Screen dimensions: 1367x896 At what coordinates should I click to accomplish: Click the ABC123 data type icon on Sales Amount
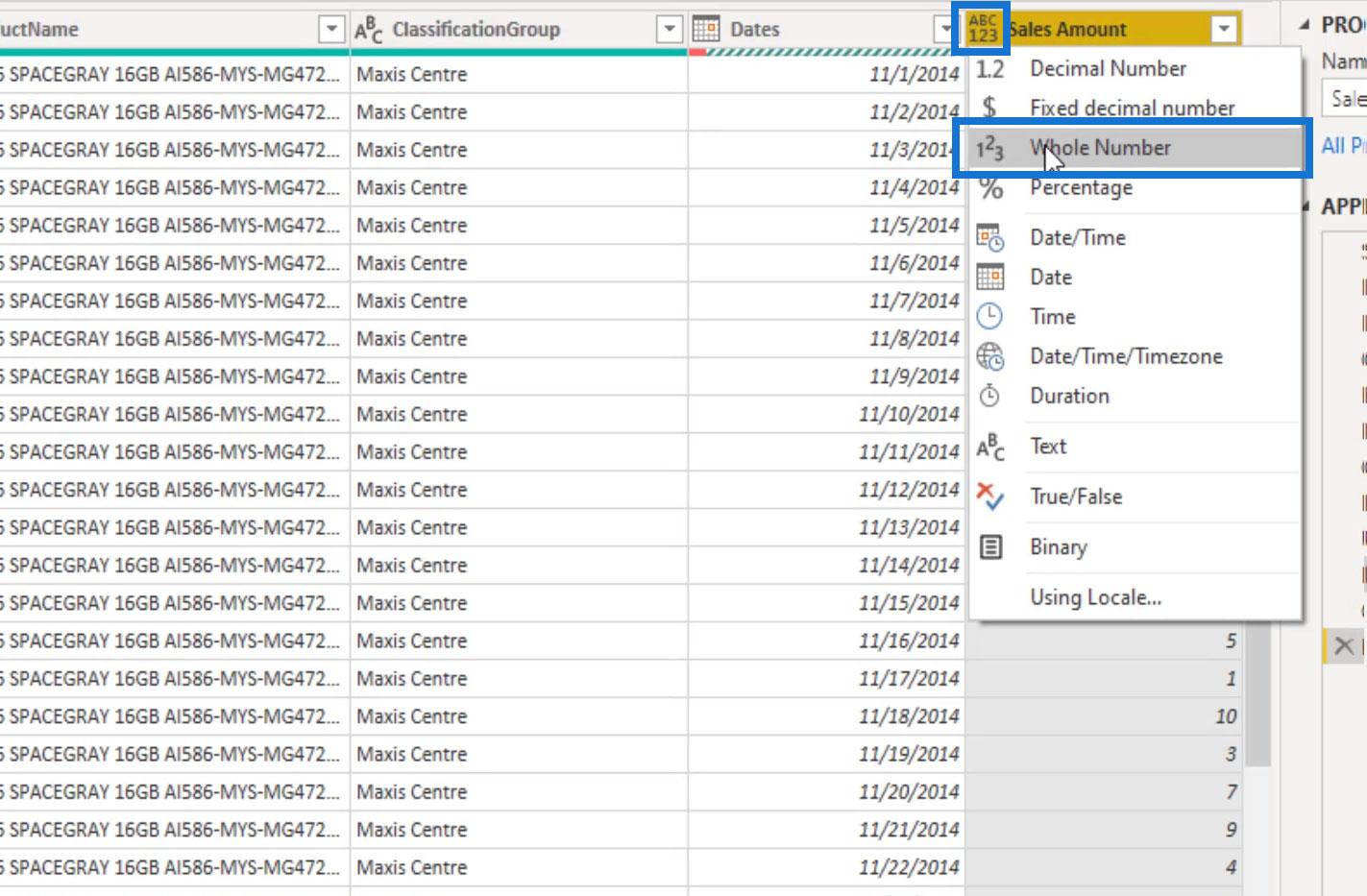click(983, 29)
